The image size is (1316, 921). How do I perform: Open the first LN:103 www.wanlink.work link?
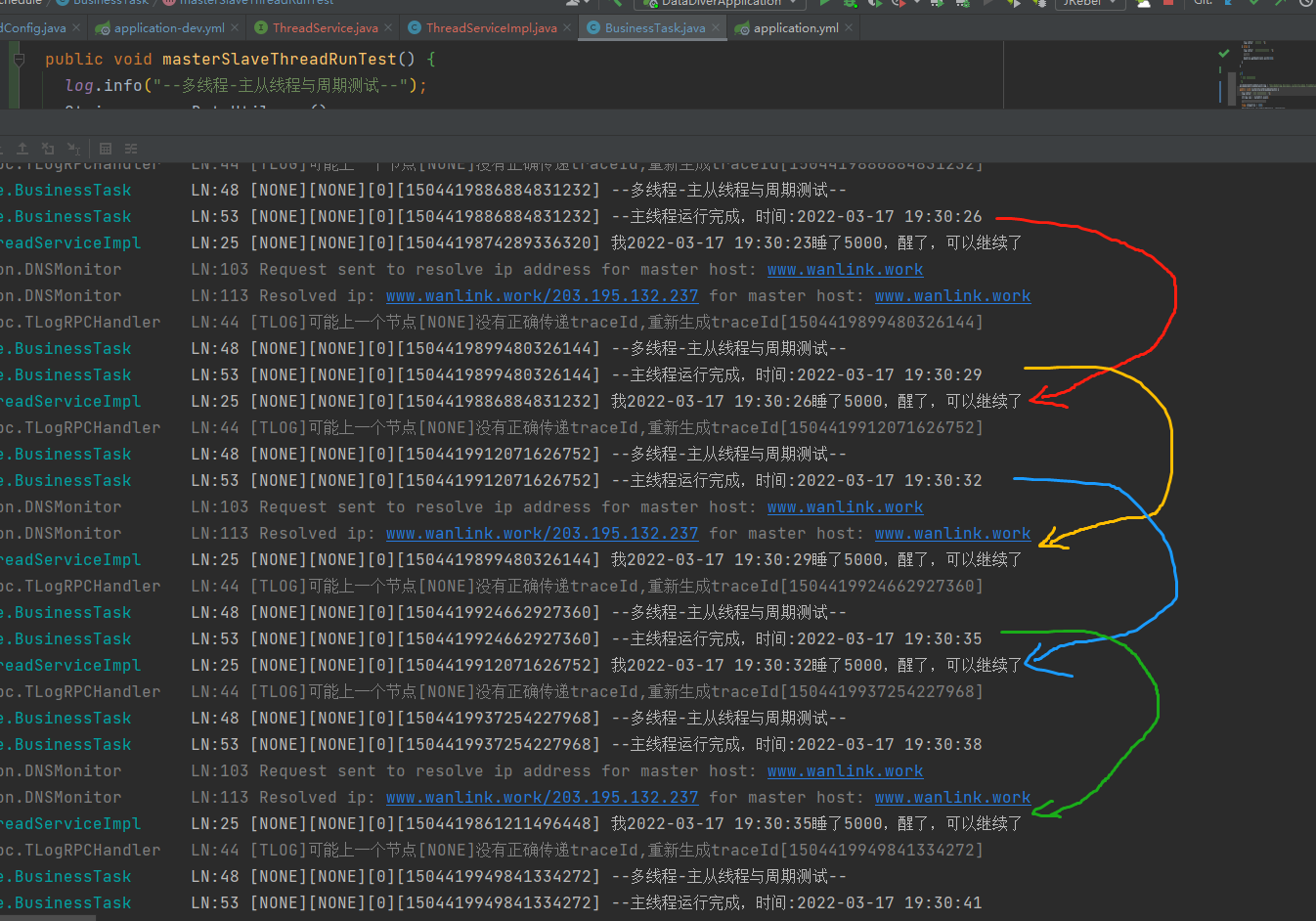[845, 270]
